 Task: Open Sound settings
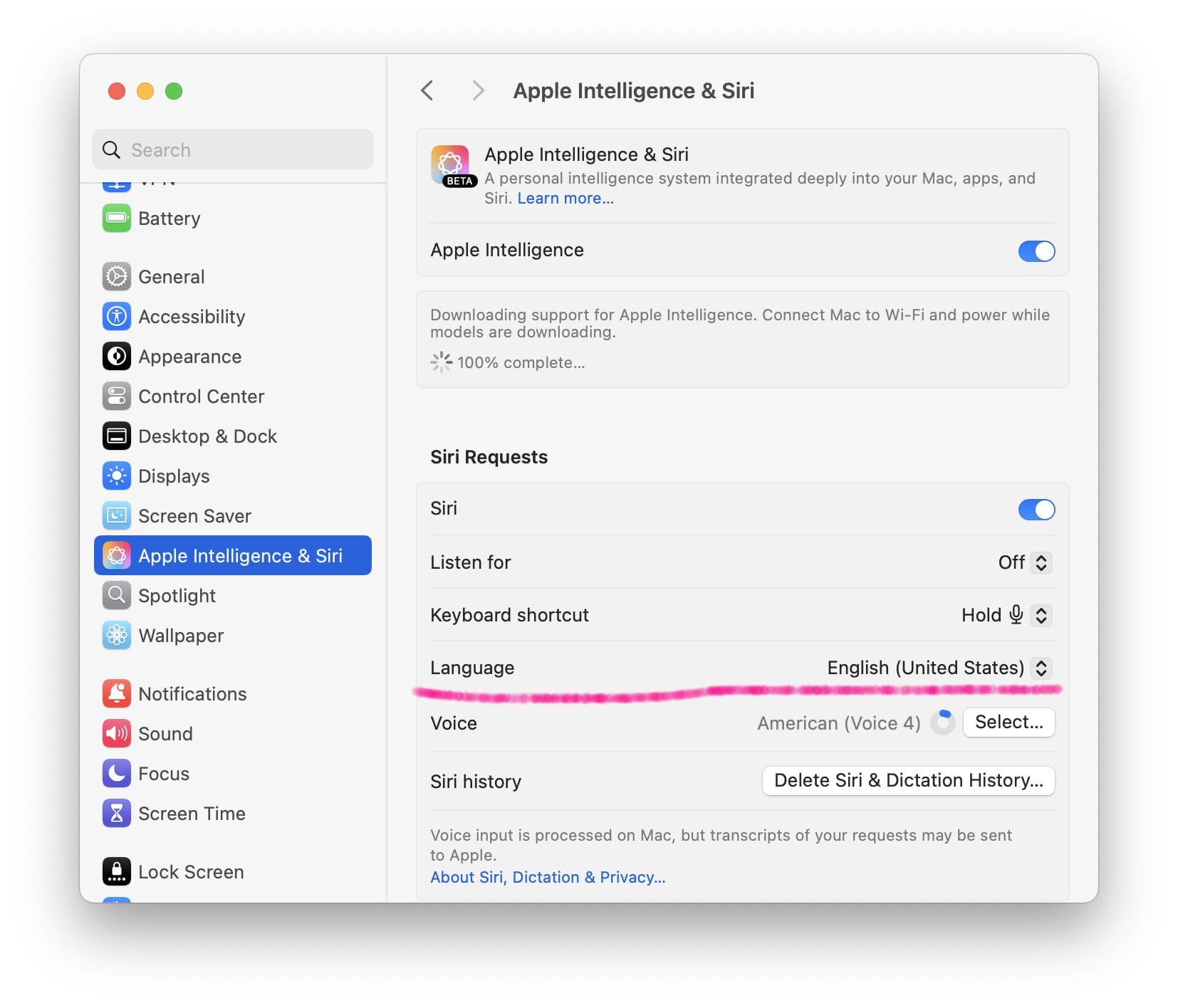coord(233,734)
